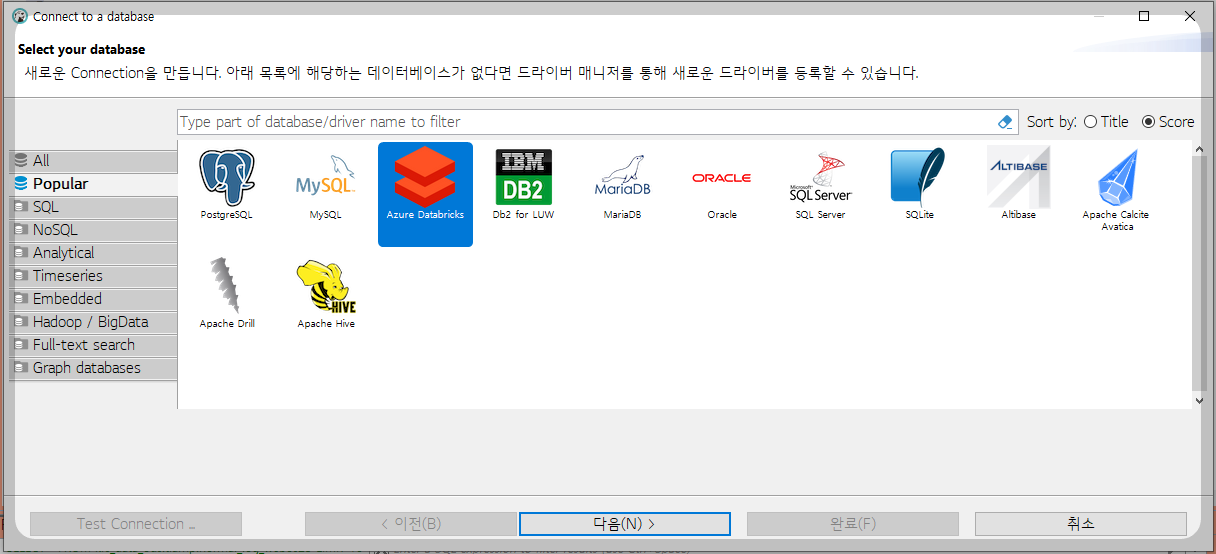
Task: Open the Analytical category
Action: [x=93, y=253]
